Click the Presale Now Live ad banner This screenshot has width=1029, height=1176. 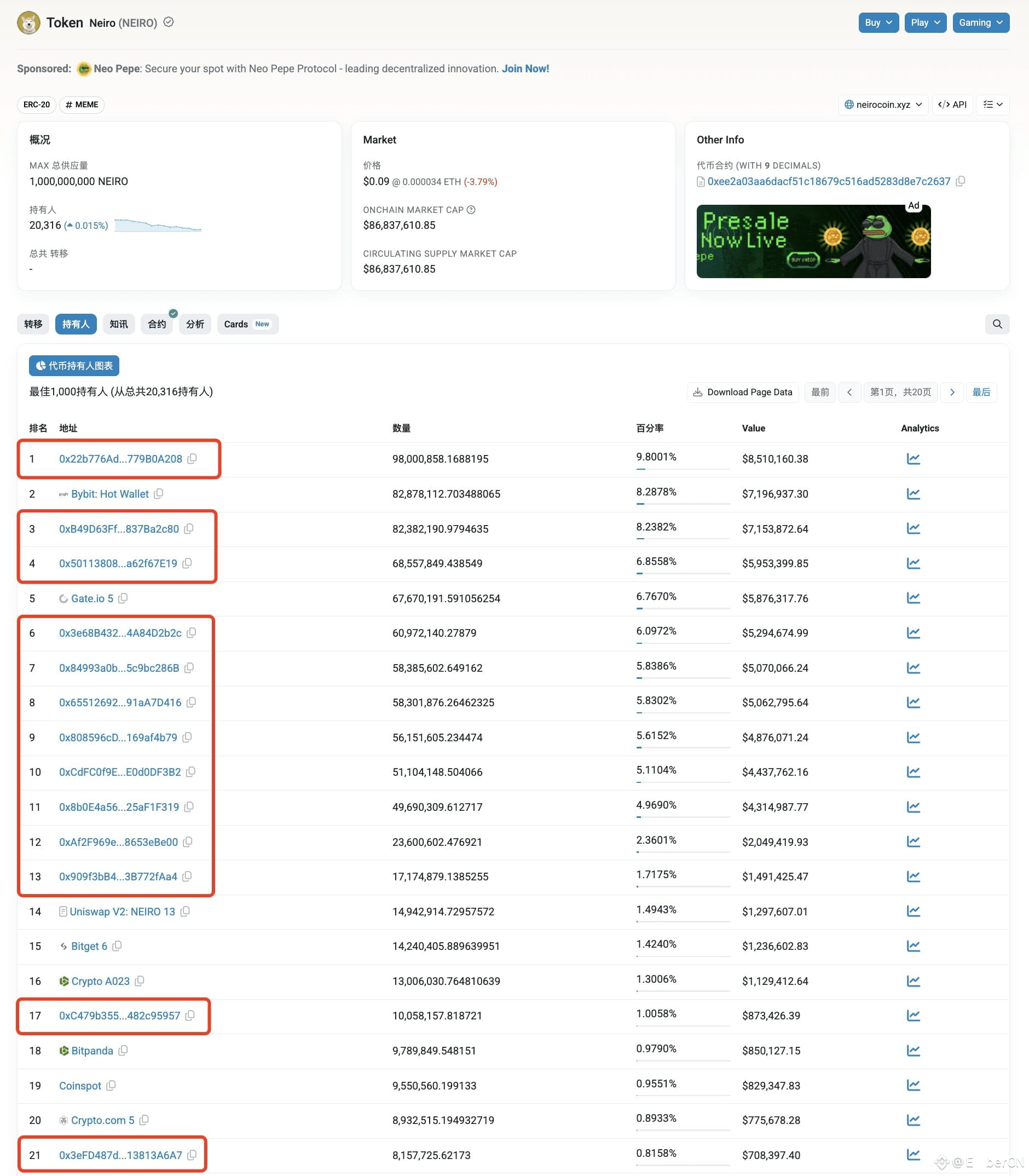click(x=813, y=241)
